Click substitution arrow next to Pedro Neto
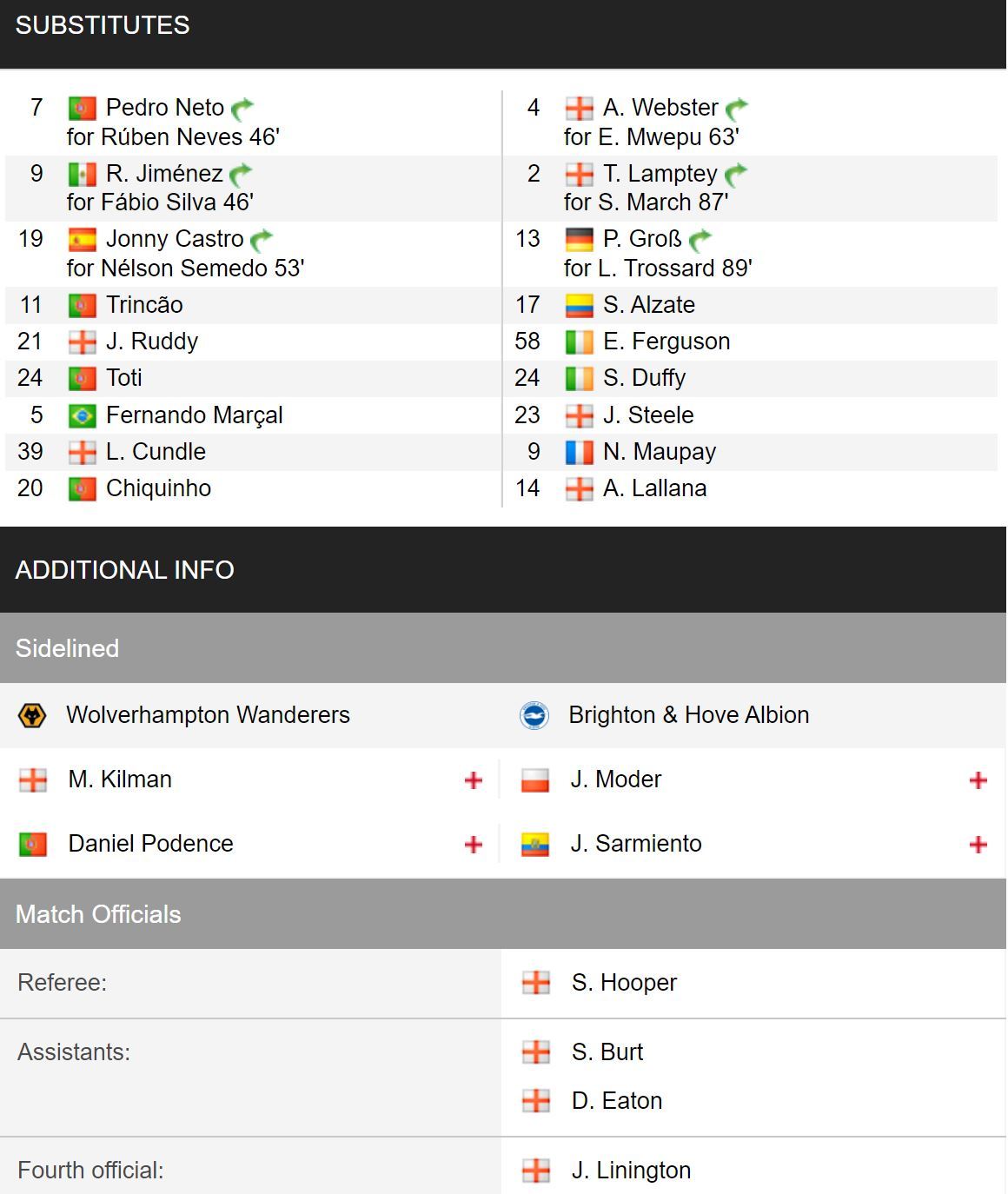The height and width of the screenshot is (1194, 1008). tap(242, 109)
